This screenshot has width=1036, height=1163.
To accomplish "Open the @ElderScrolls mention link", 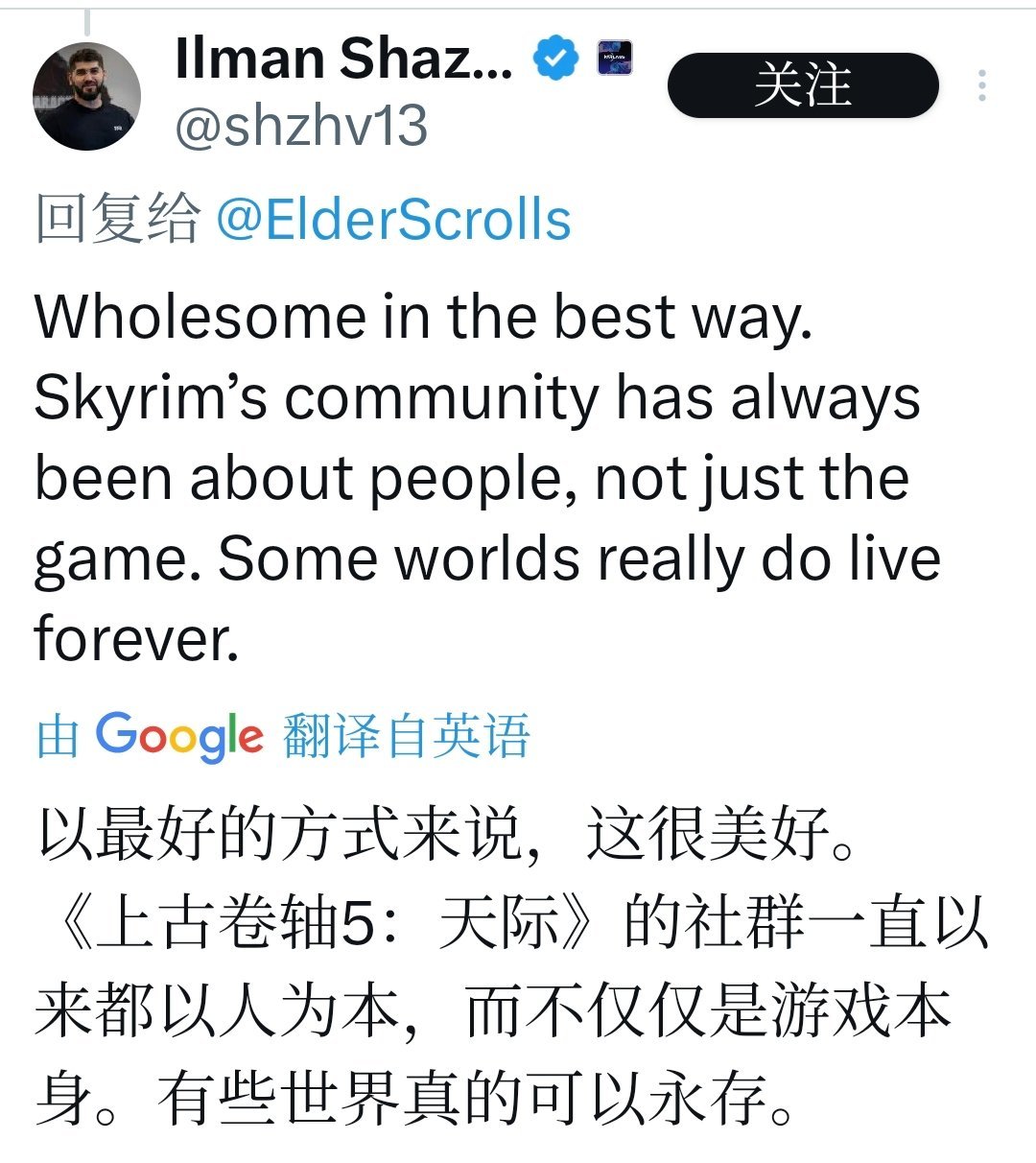I will pyautogui.click(x=393, y=219).
